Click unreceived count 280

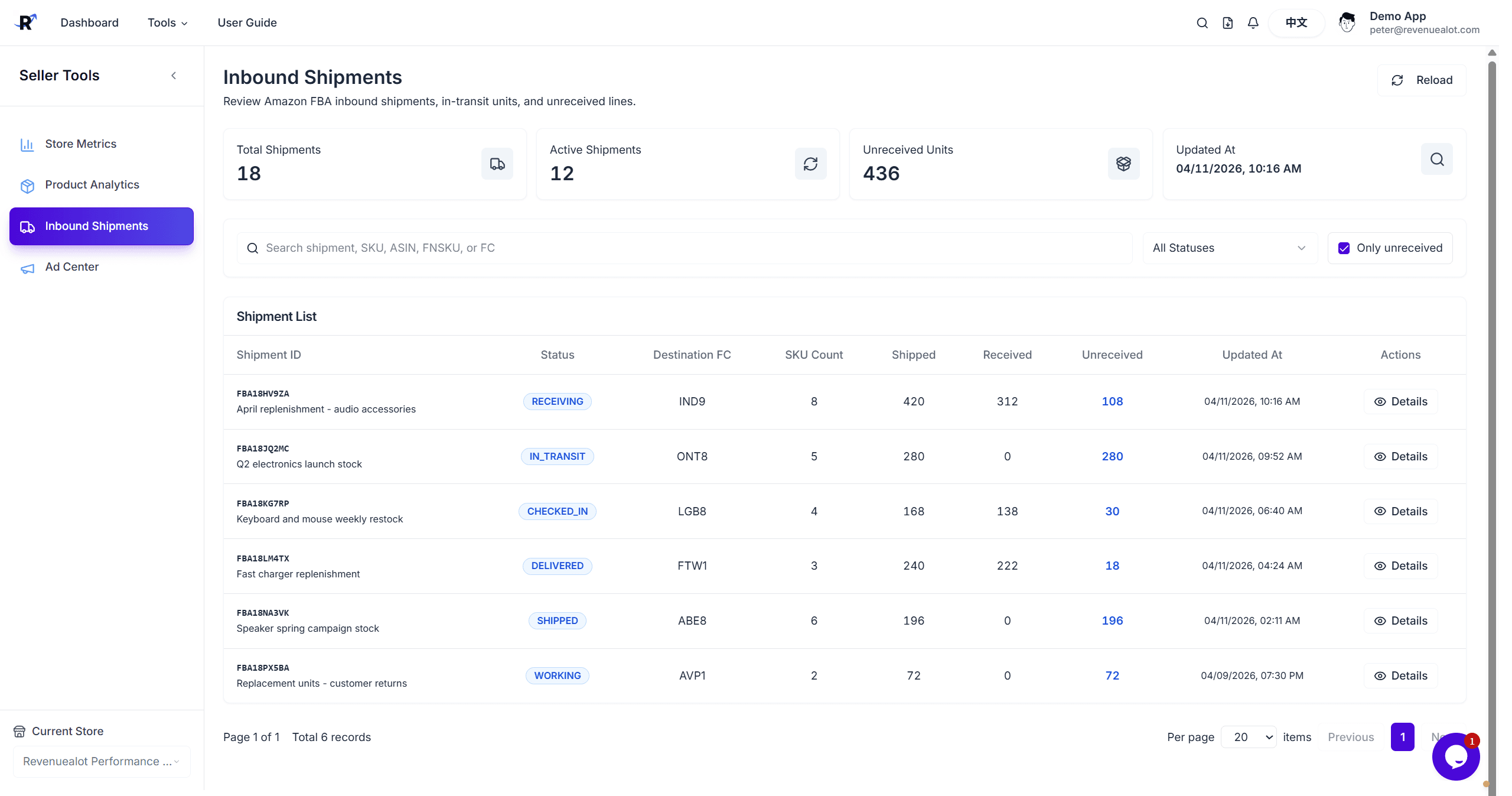[x=1112, y=457]
